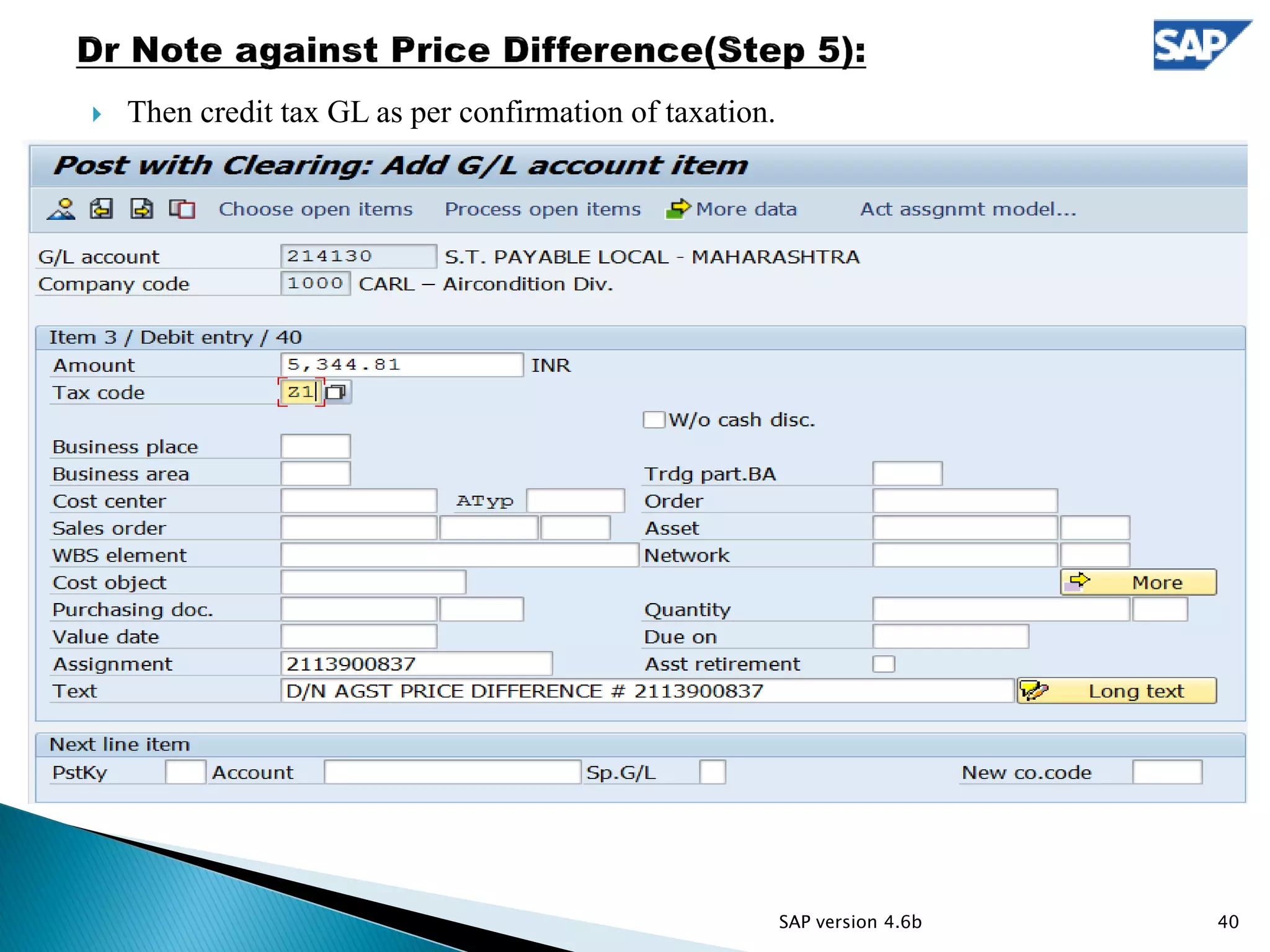Select Process open items

pos(543,209)
